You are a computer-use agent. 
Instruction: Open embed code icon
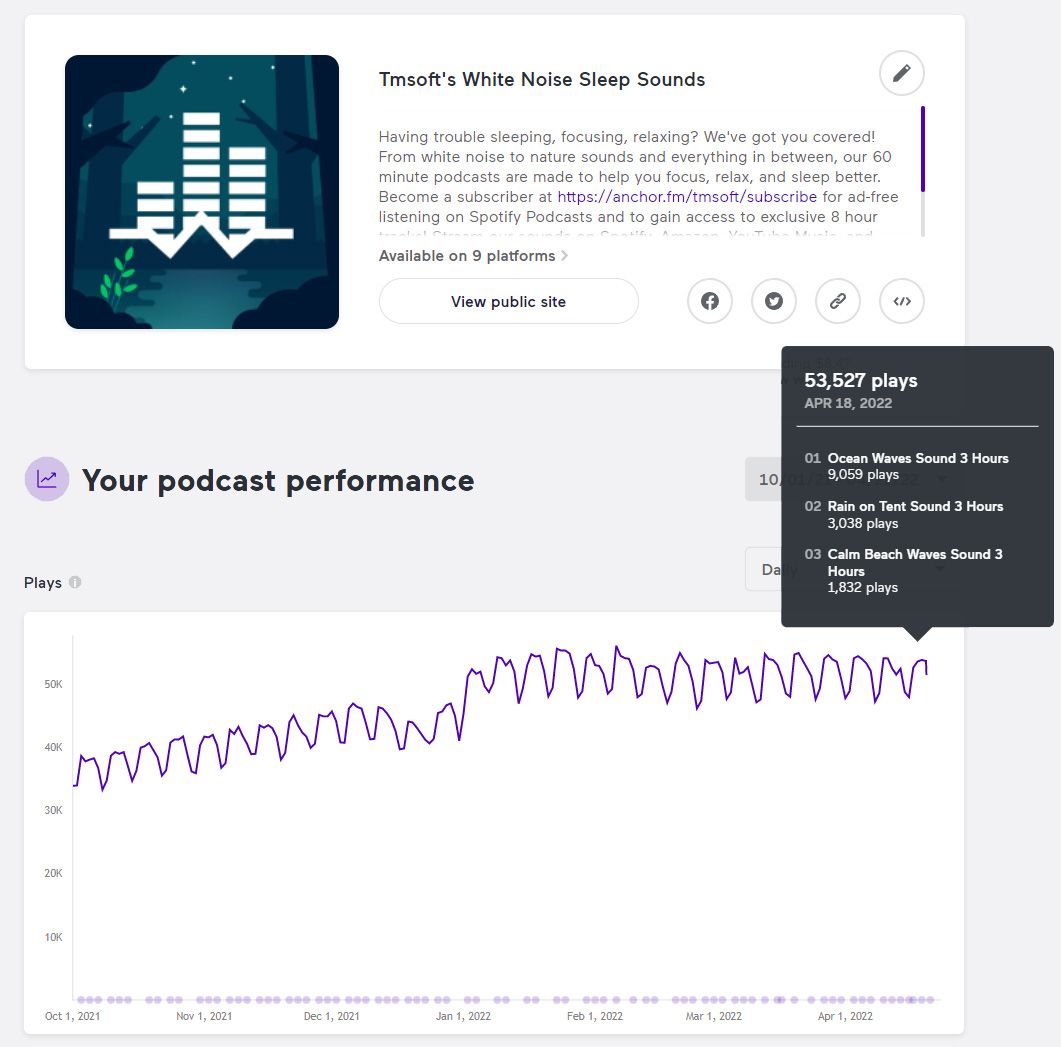(901, 301)
